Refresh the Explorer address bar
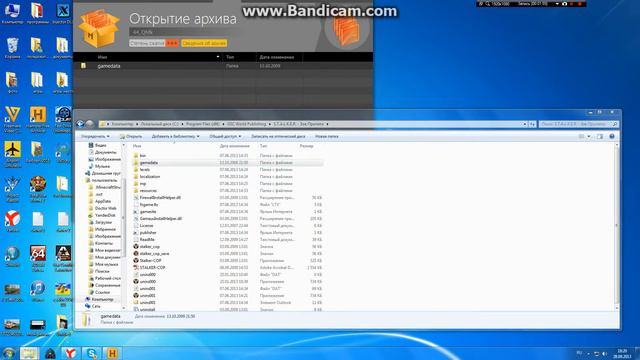Image resolution: width=640 pixels, height=360 pixels. (x=532, y=124)
